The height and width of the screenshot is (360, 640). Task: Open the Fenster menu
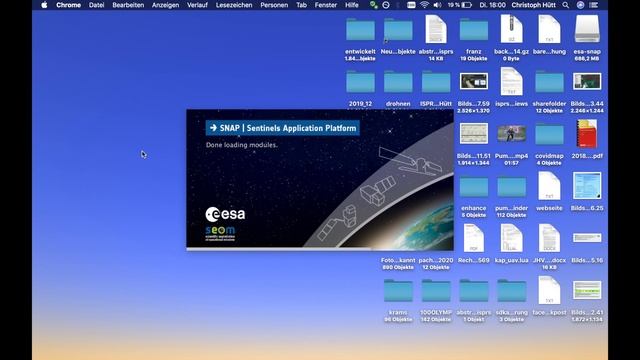point(326,5)
